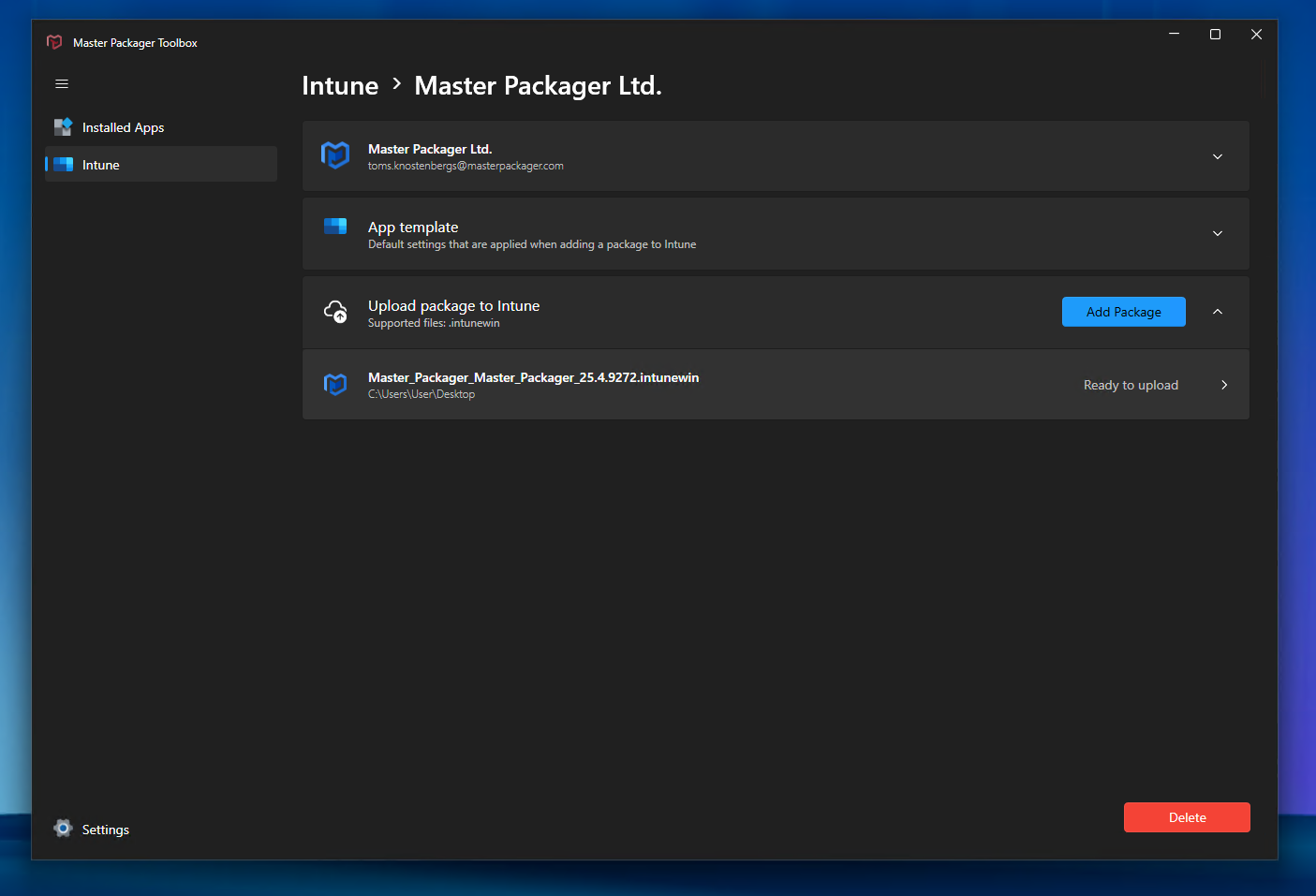Maximize the Master Packager Toolbox window

pos(1215,34)
